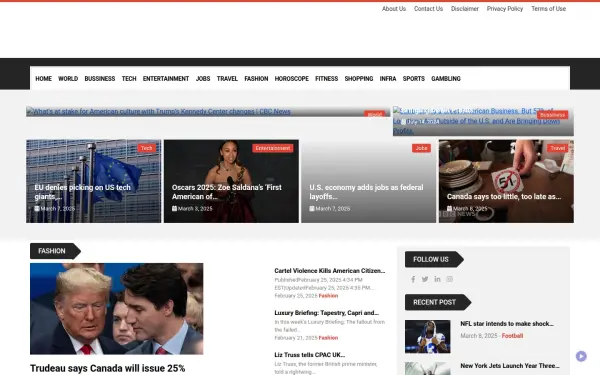The height and width of the screenshot is (375, 600).
Task: Click Fashion tag under Luxury Briefing article
Action: [328, 338]
